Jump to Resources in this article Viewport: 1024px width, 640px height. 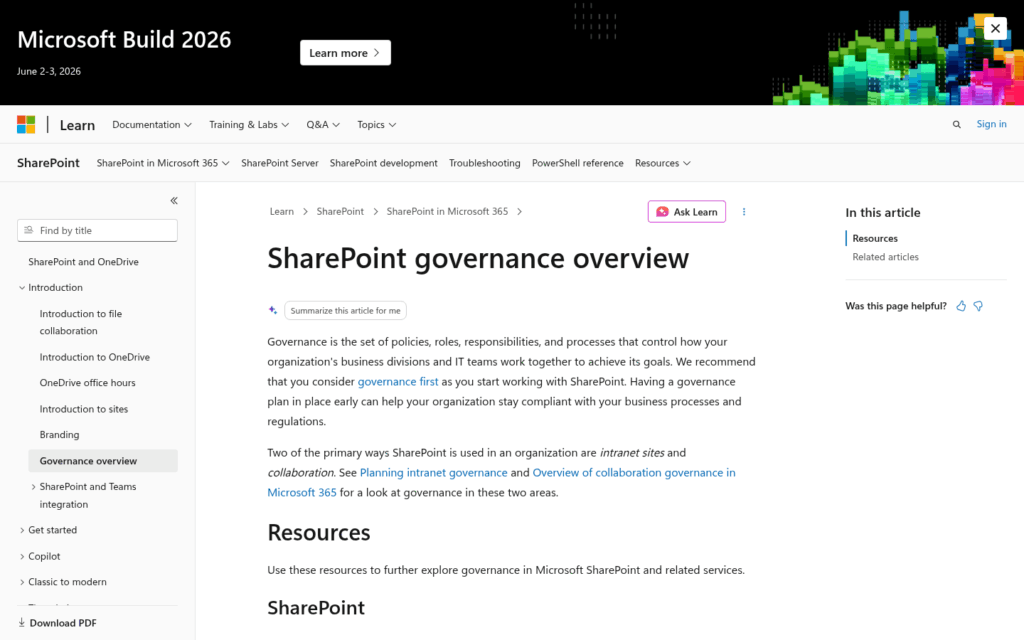click(x=874, y=238)
